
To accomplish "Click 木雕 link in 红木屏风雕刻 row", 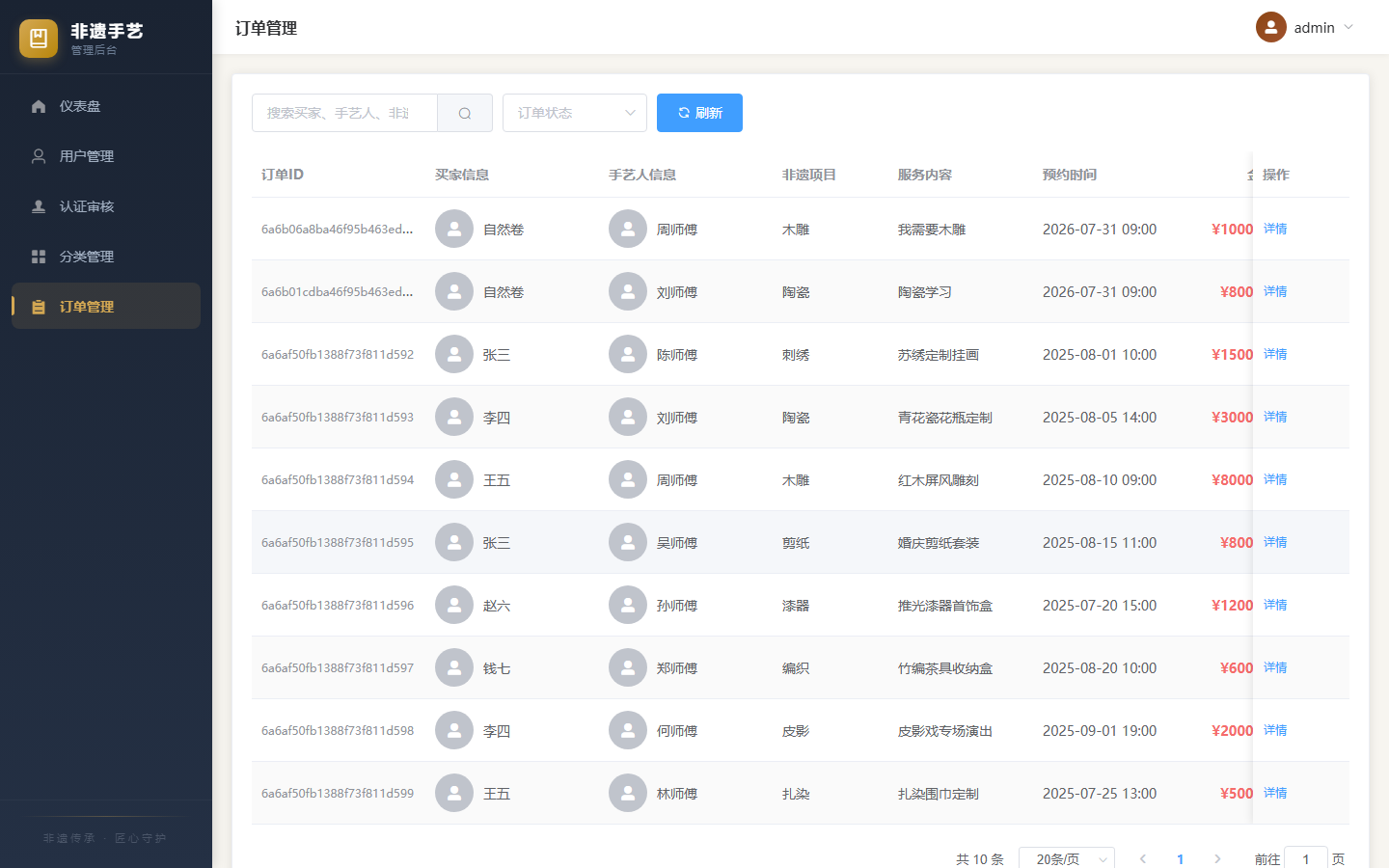I will click(x=796, y=480).
